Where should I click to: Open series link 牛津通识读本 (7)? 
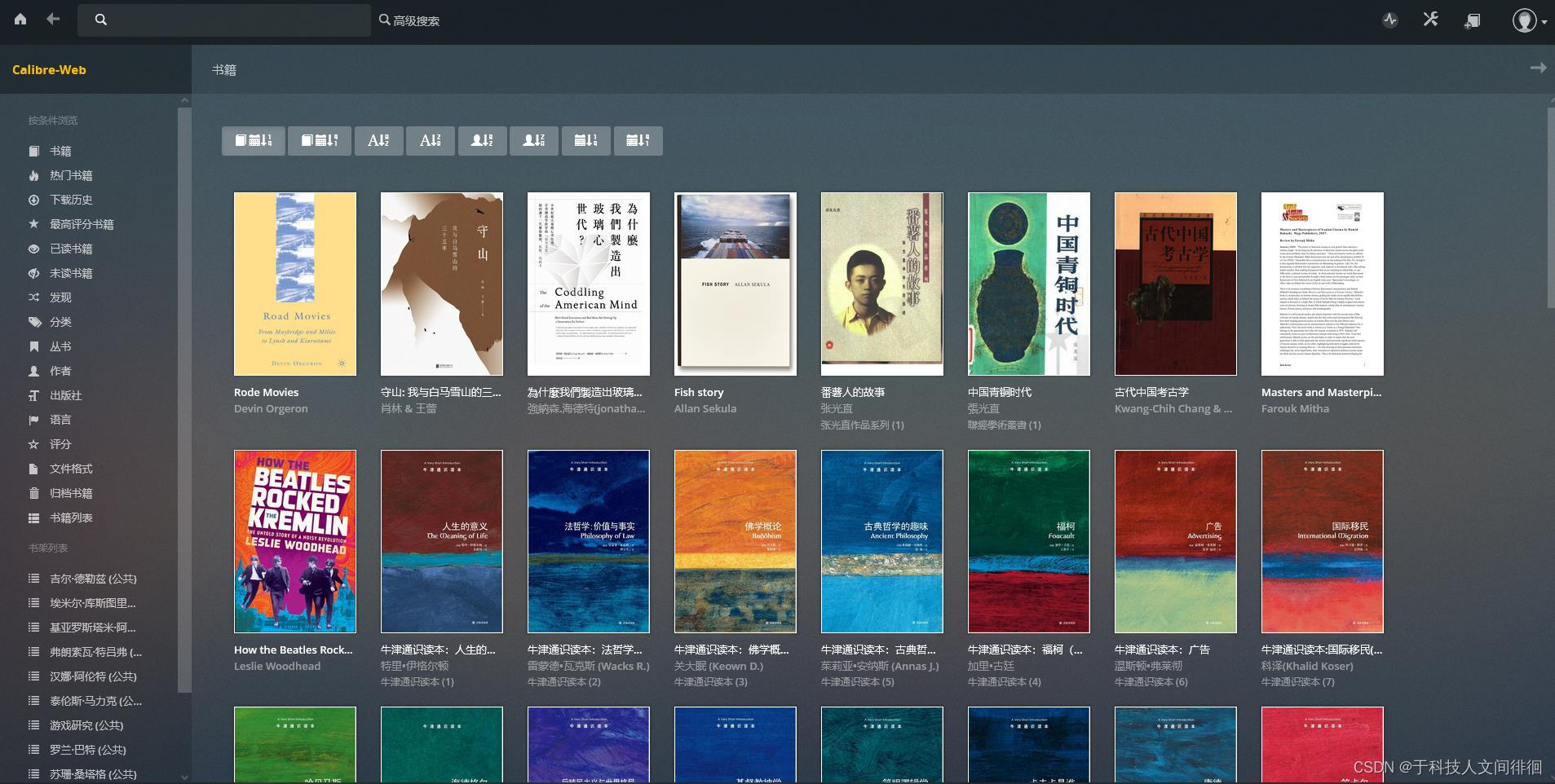(1298, 682)
